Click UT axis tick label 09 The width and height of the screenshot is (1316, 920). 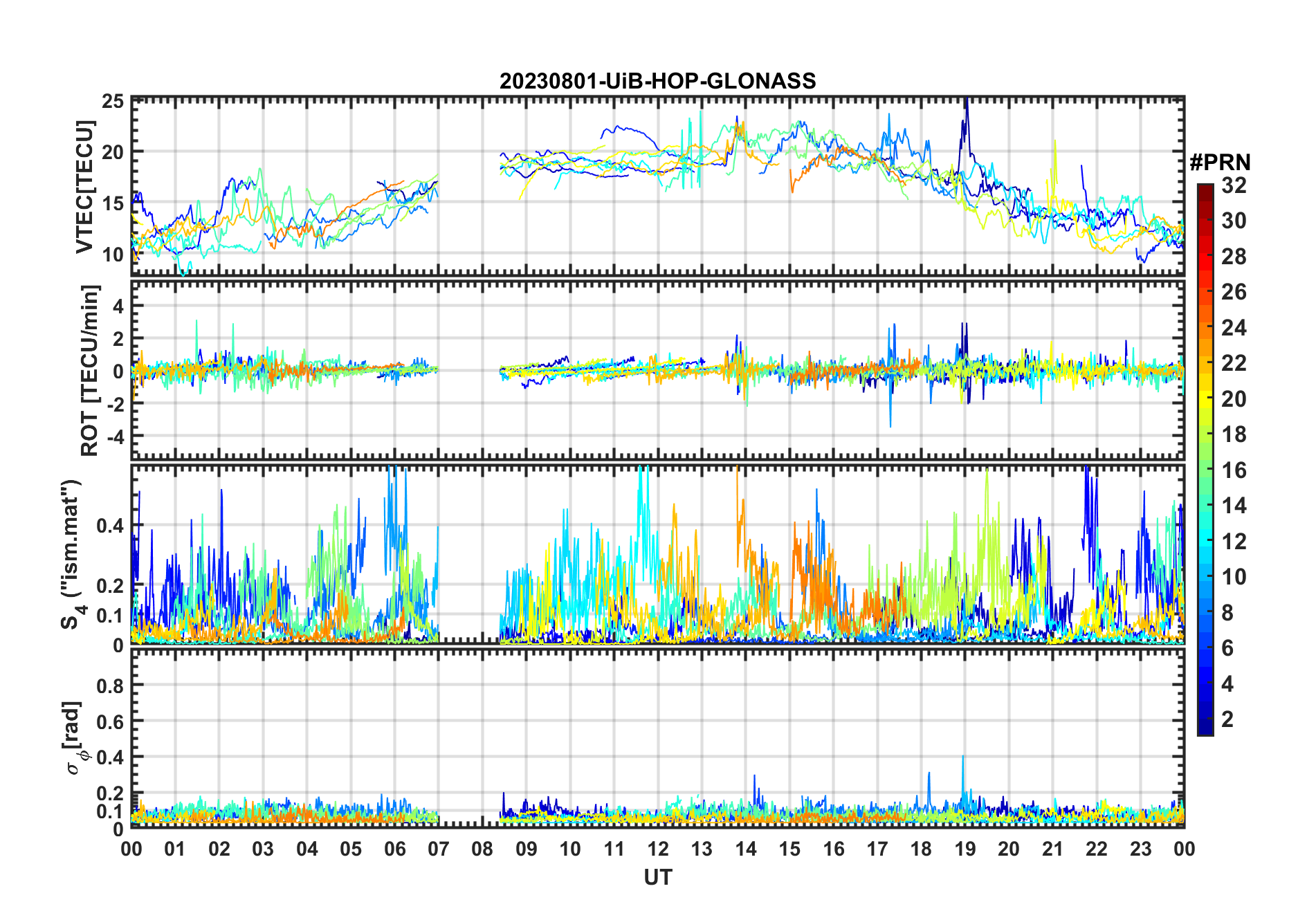tap(527, 849)
